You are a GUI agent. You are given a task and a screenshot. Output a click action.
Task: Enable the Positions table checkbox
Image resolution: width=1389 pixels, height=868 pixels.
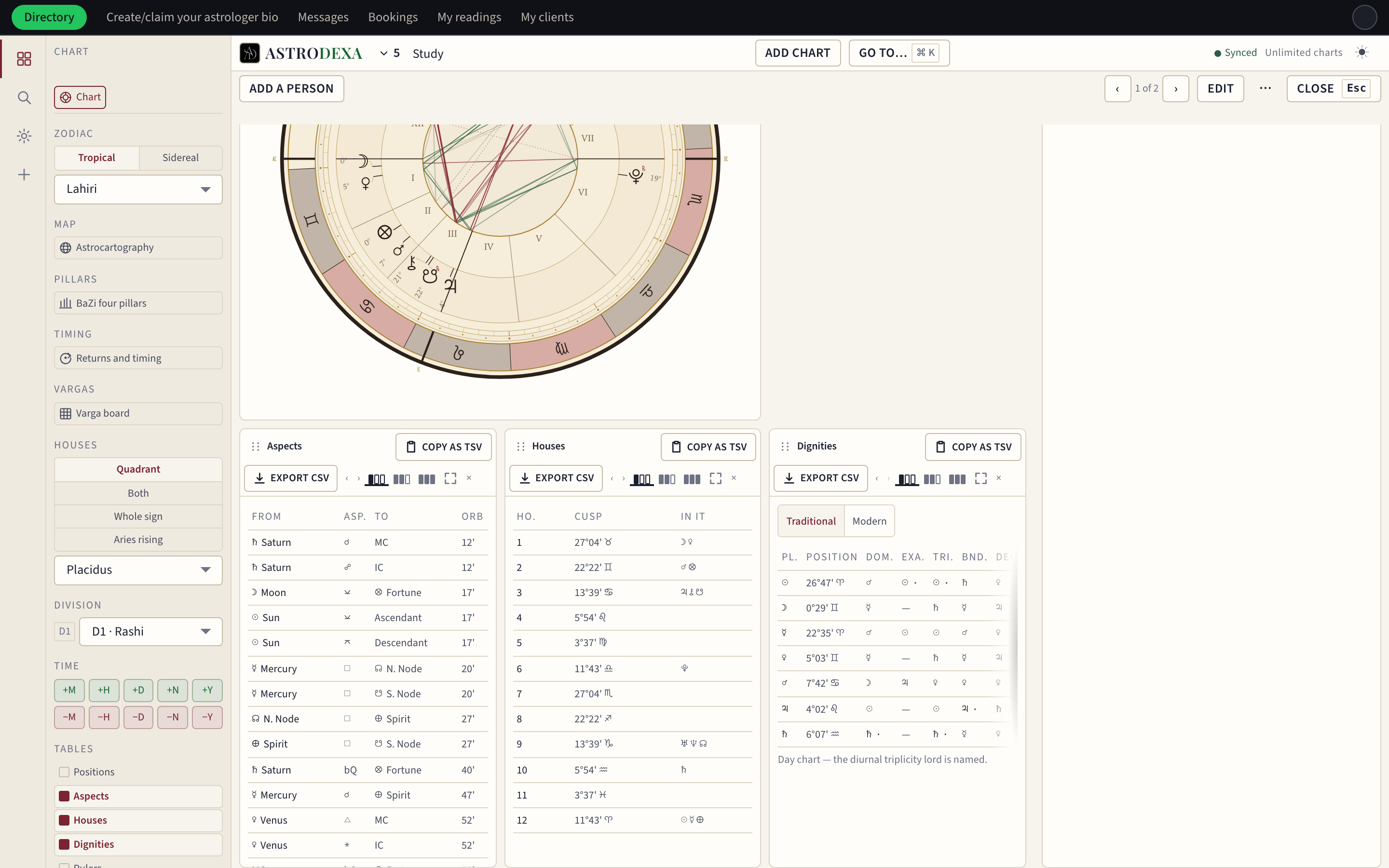[x=64, y=772]
